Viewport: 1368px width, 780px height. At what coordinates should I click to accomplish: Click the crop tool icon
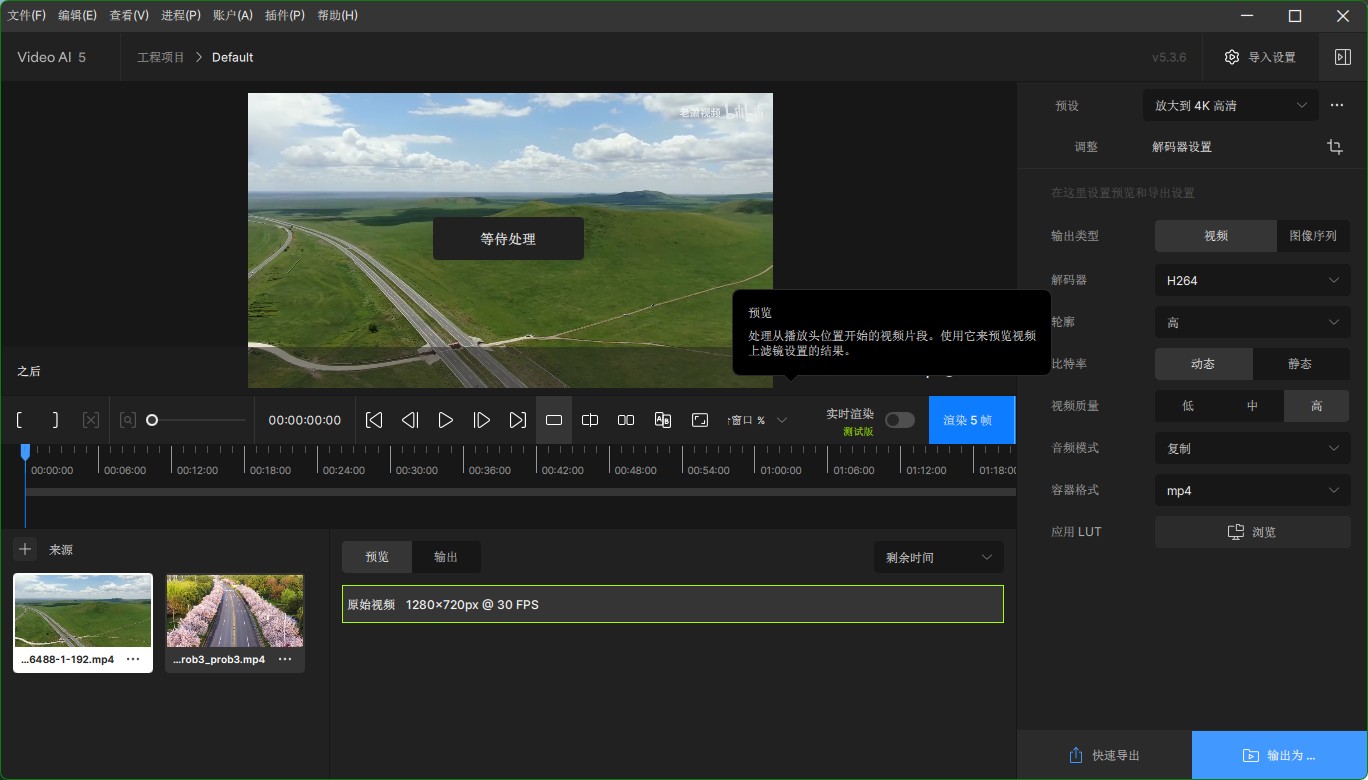(x=1335, y=147)
